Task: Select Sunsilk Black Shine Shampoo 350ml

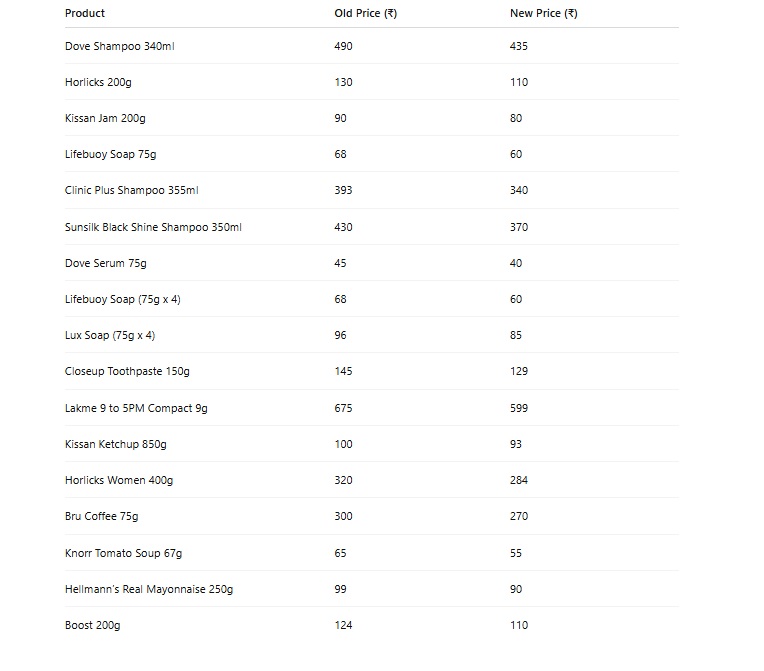Action: point(153,227)
